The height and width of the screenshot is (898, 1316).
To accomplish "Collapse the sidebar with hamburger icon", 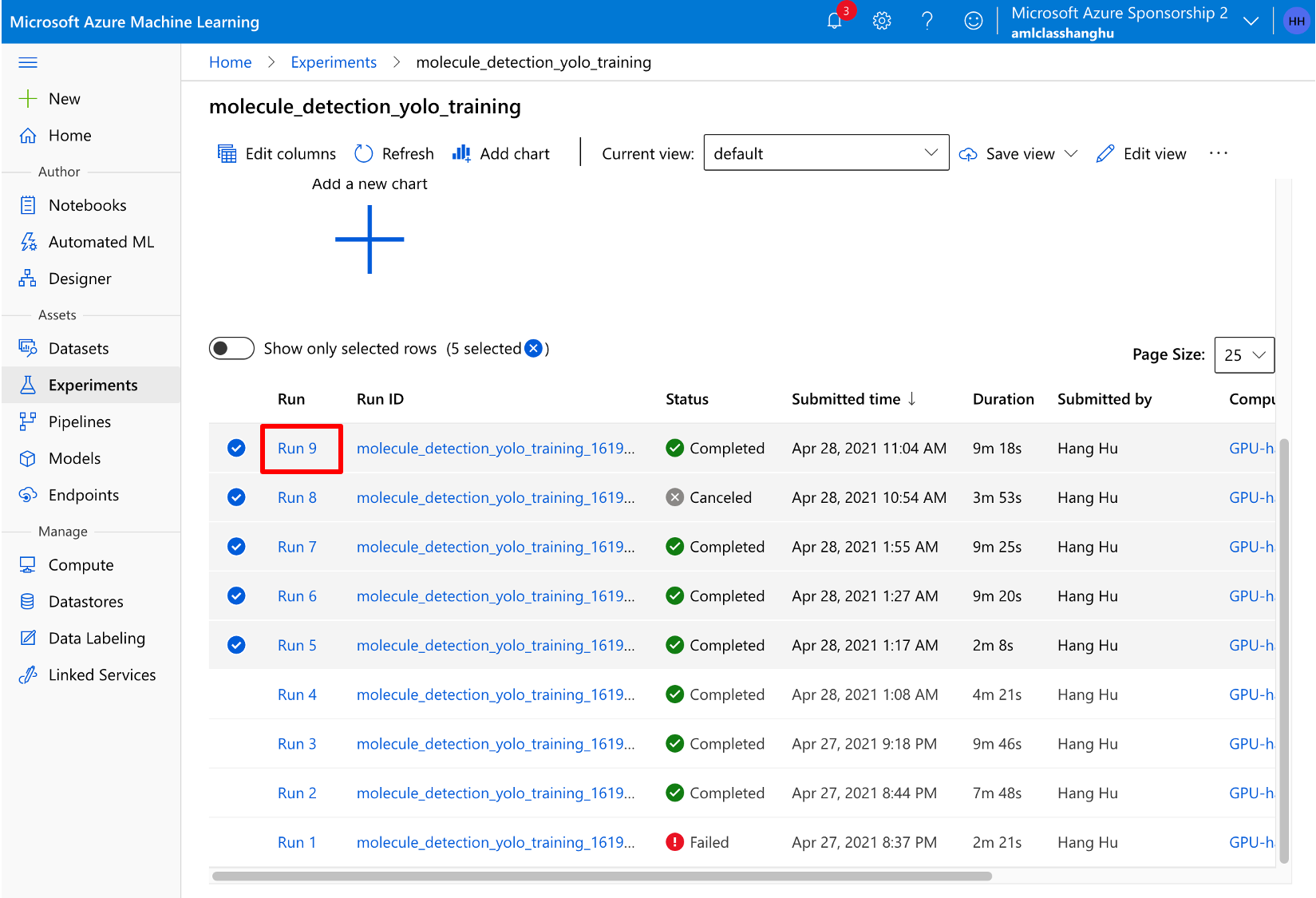I will click(28, 62).
